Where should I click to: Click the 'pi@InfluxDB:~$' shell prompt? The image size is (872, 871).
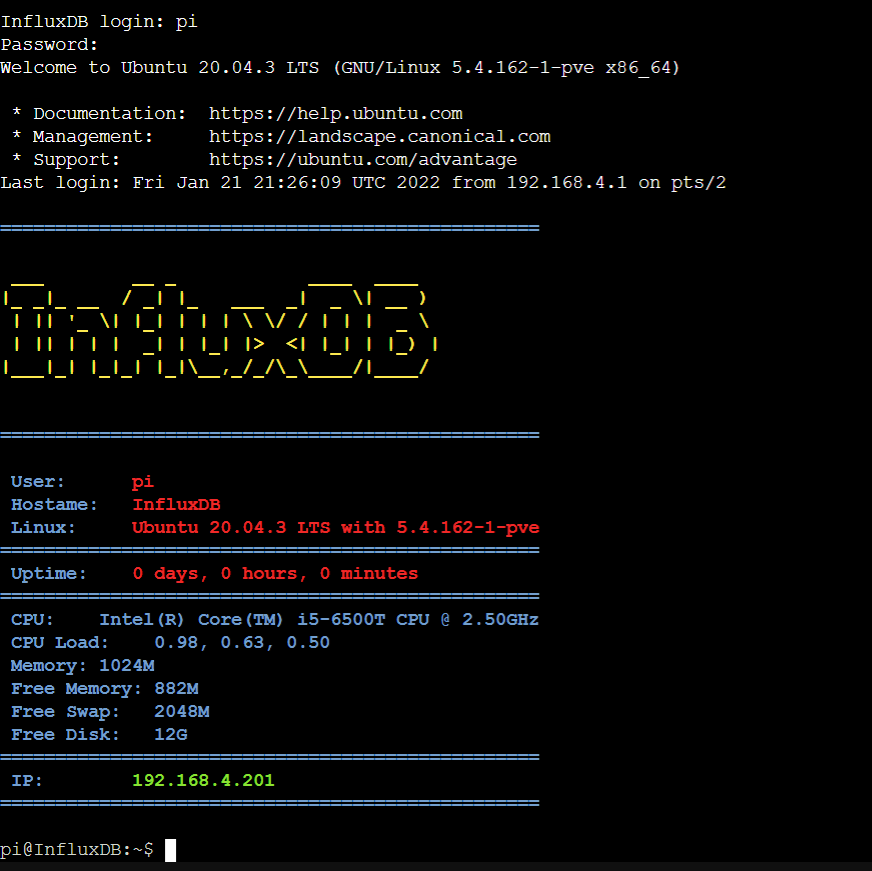click(x=77, y=850)
